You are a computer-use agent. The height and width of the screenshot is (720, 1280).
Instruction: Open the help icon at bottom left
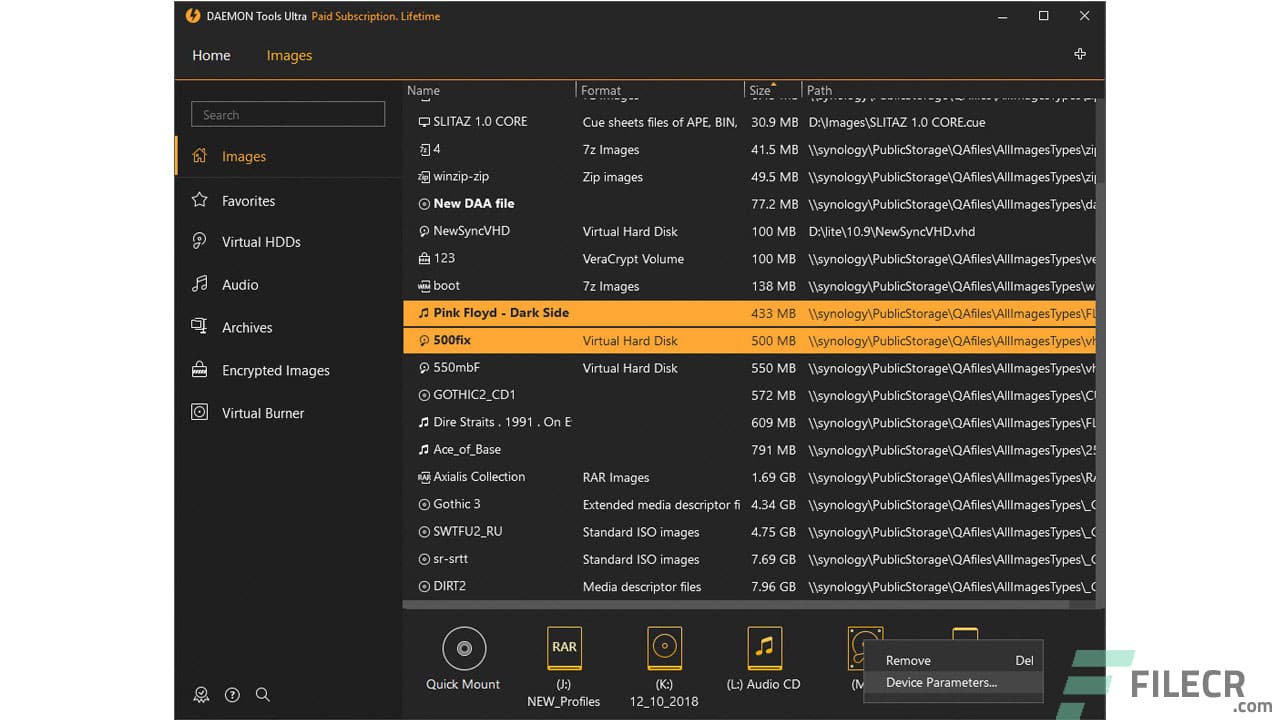232,694
